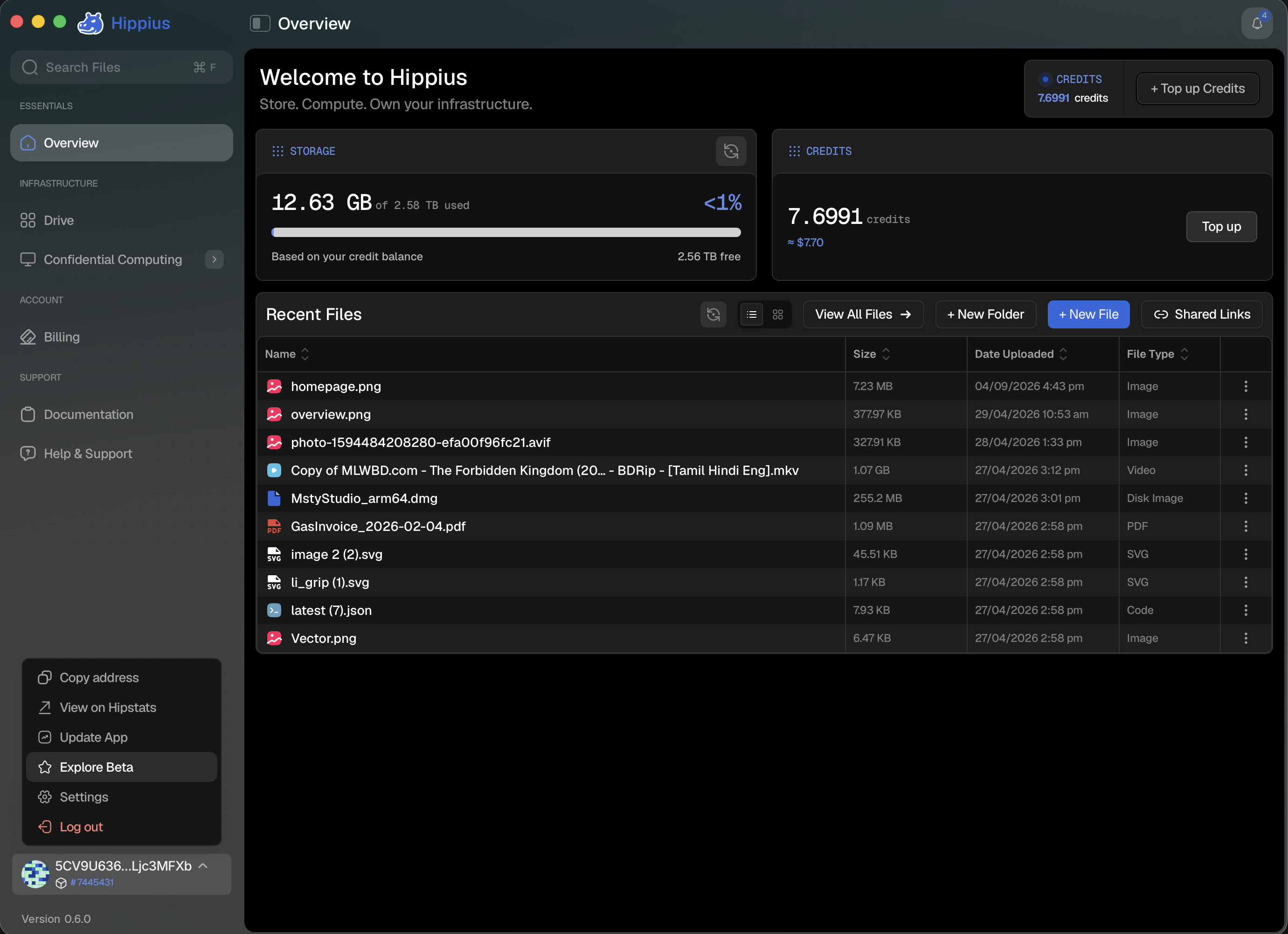Click Log out
This screenshot has width=1288, height=934.
click(x=122, y=827)
